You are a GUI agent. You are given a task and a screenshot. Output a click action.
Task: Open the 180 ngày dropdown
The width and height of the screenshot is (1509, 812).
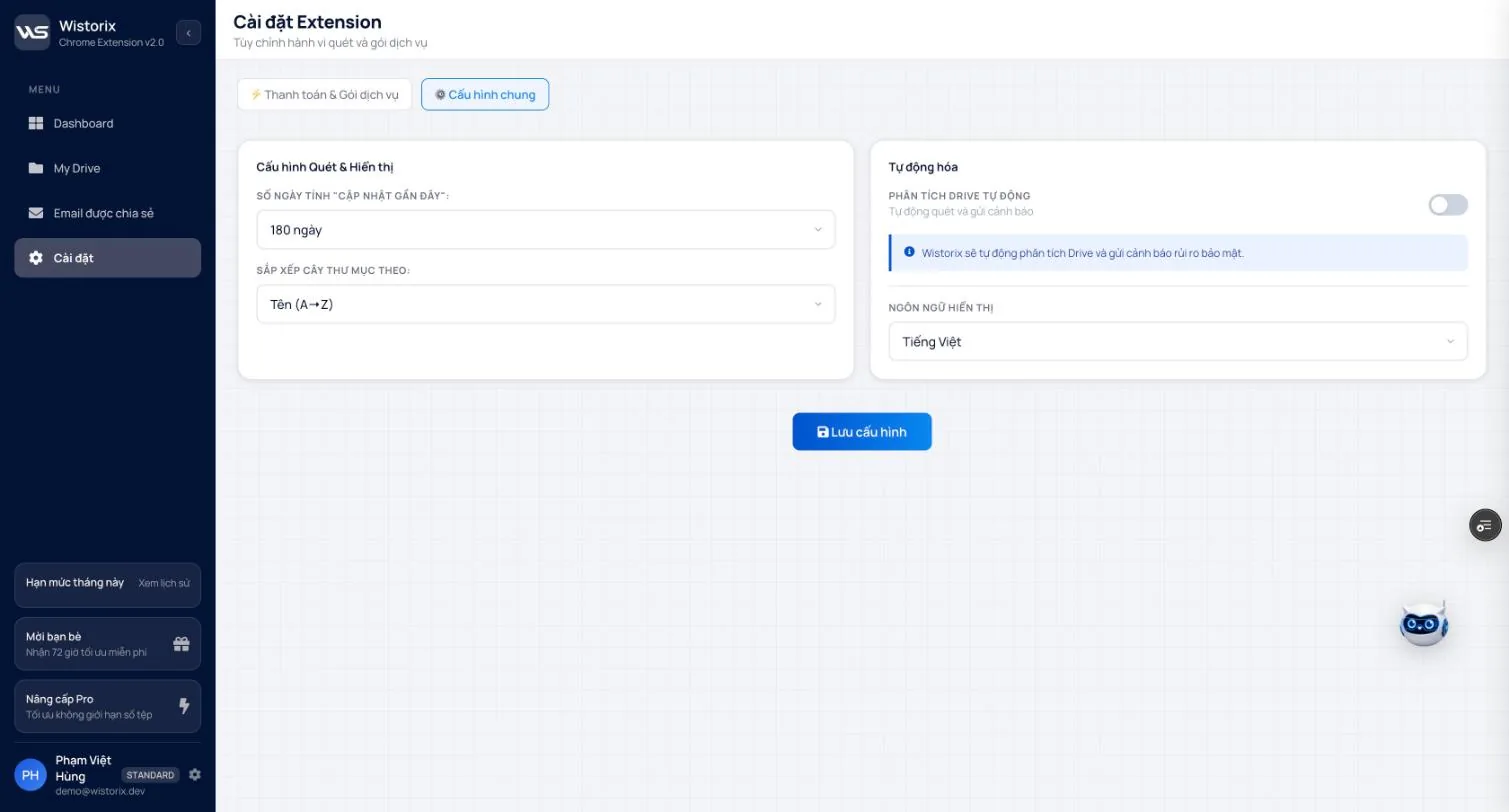click(546, 230)
